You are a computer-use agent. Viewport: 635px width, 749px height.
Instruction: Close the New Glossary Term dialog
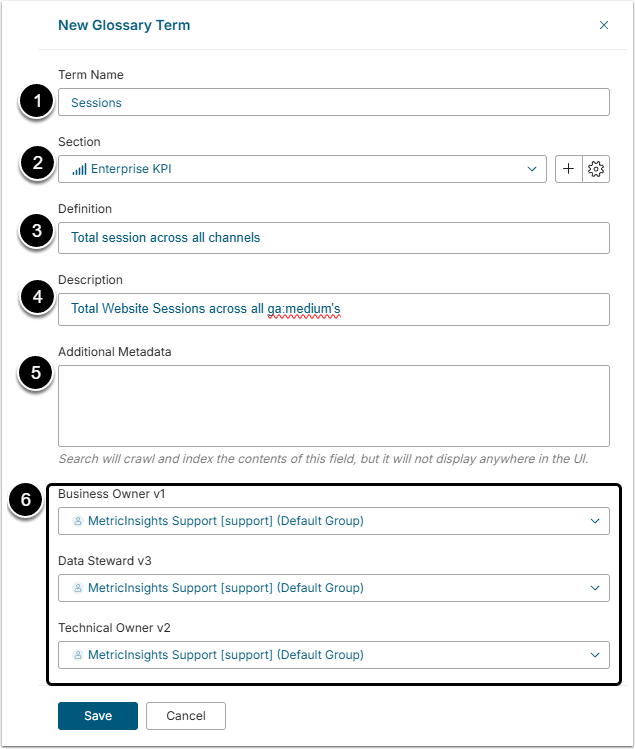click(604, 26)
